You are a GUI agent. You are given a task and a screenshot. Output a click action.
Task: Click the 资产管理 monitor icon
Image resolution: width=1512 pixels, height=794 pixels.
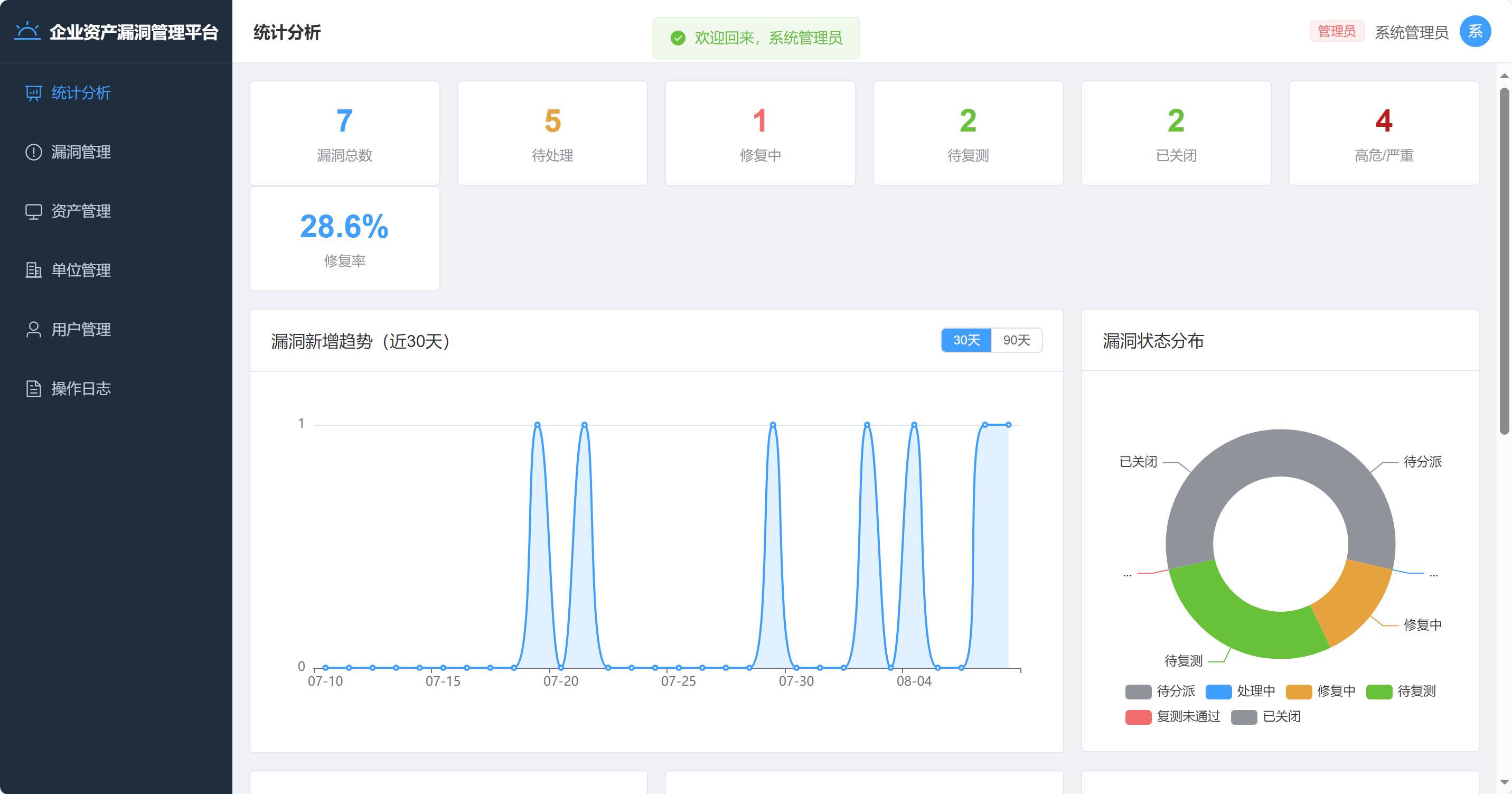[x=33, y=211]
